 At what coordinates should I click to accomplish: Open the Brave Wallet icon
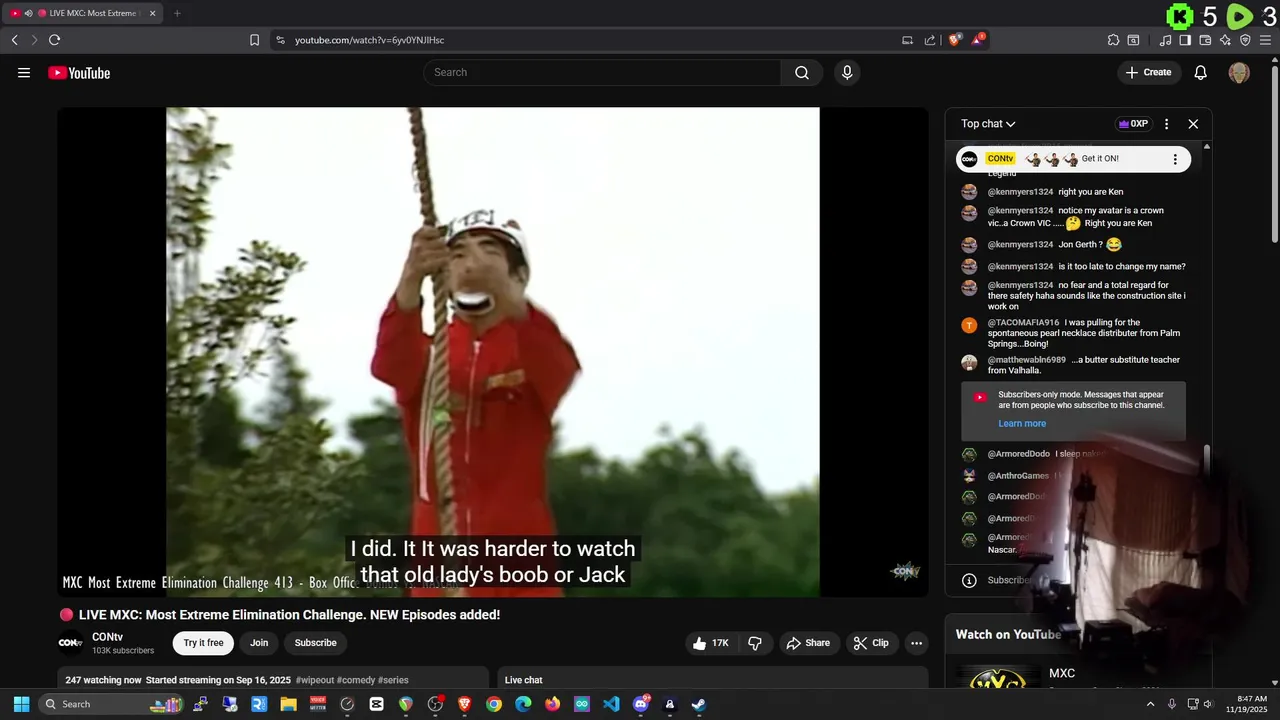coord(1205,40)
